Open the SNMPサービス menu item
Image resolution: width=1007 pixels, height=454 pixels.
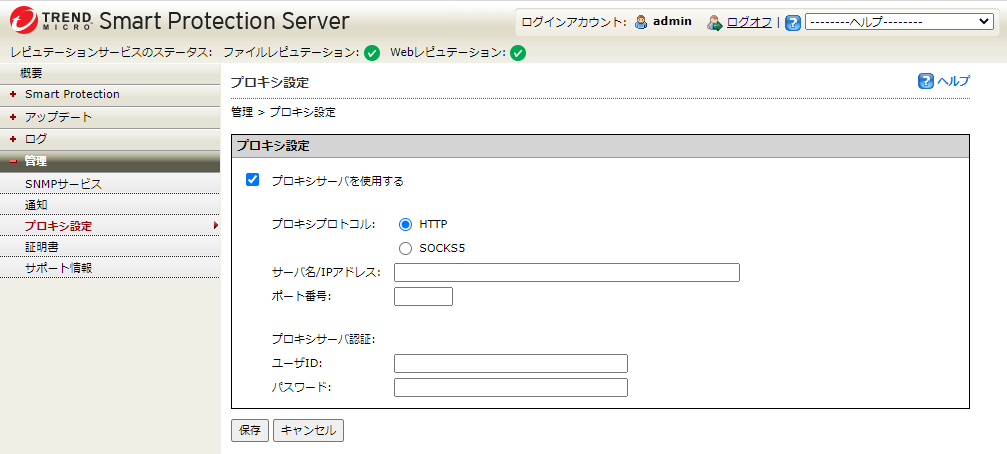click(x=63, y=184)
